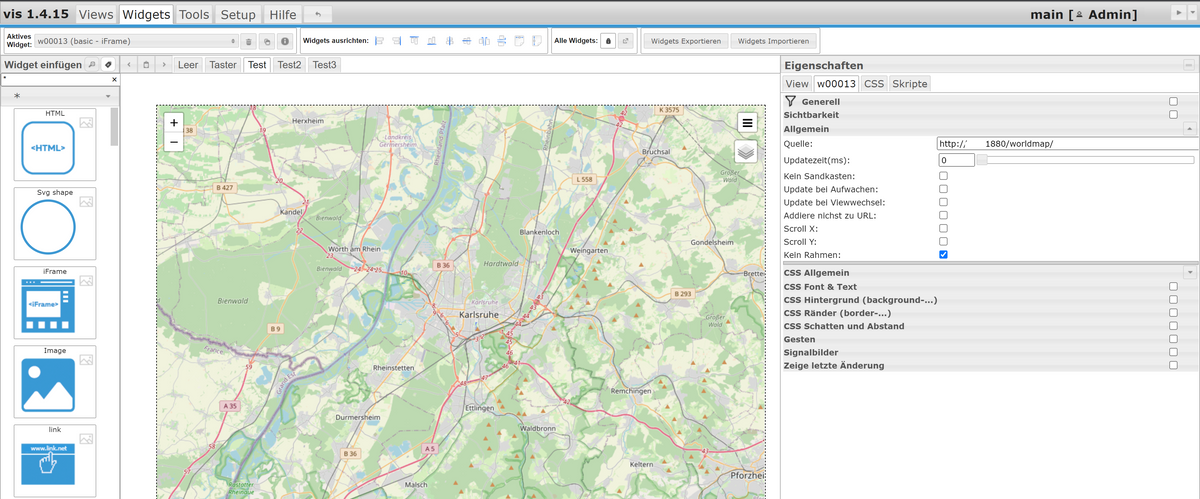Enable the Scroll X checkbox

pyautogui.click(x=943, y=228)
